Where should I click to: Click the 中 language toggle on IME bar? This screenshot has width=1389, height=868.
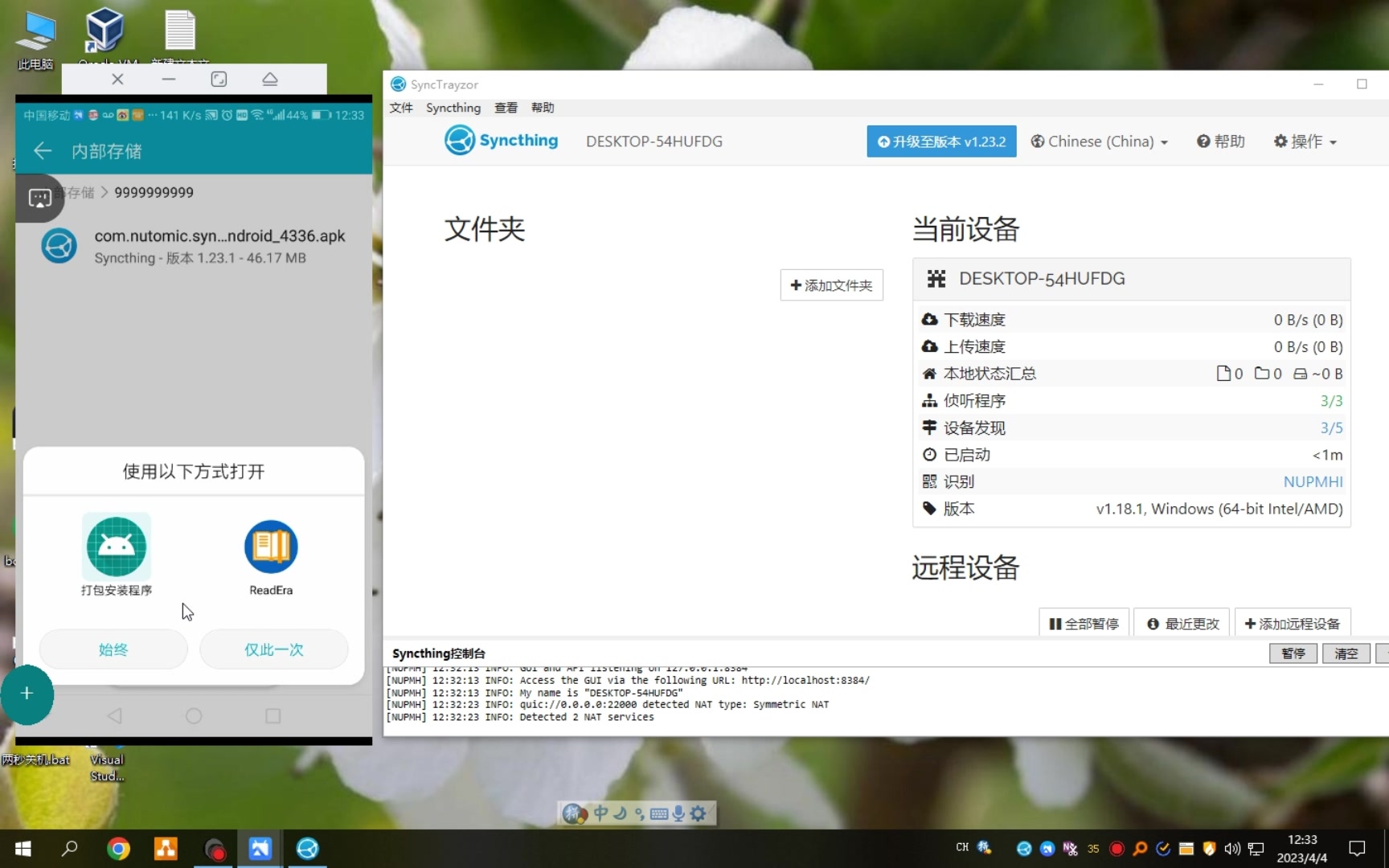[x=600, y=813]
